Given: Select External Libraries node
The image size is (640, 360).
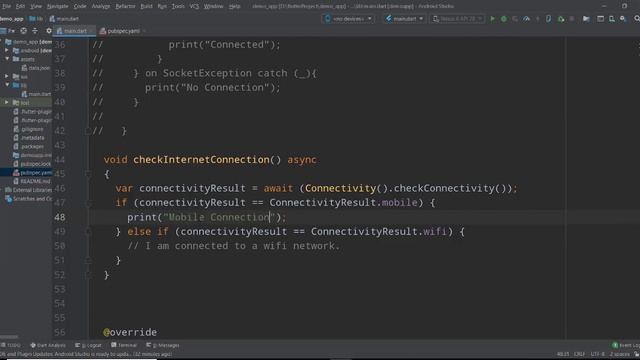Looking at the screenshot, I should click(x=29, y=190).
